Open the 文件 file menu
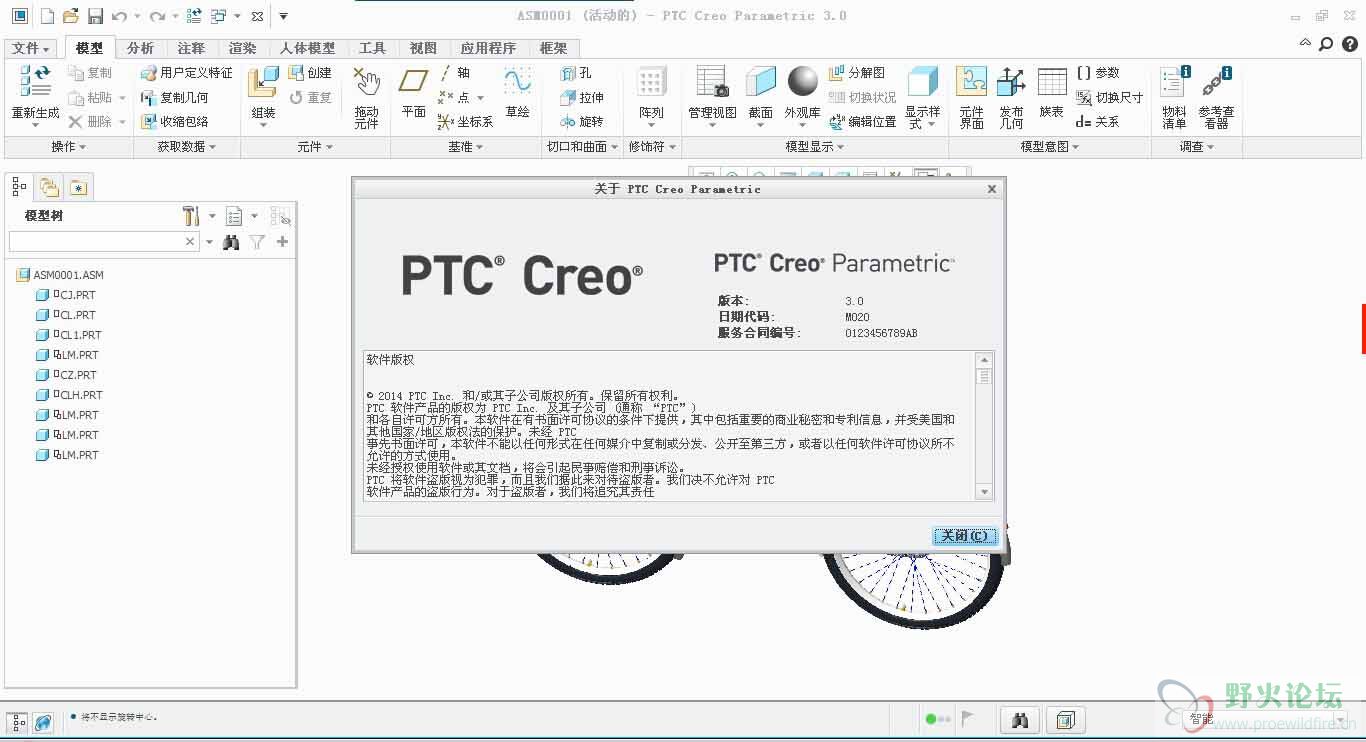Viewport: 1366px width, 742px height. coord(31,48)
